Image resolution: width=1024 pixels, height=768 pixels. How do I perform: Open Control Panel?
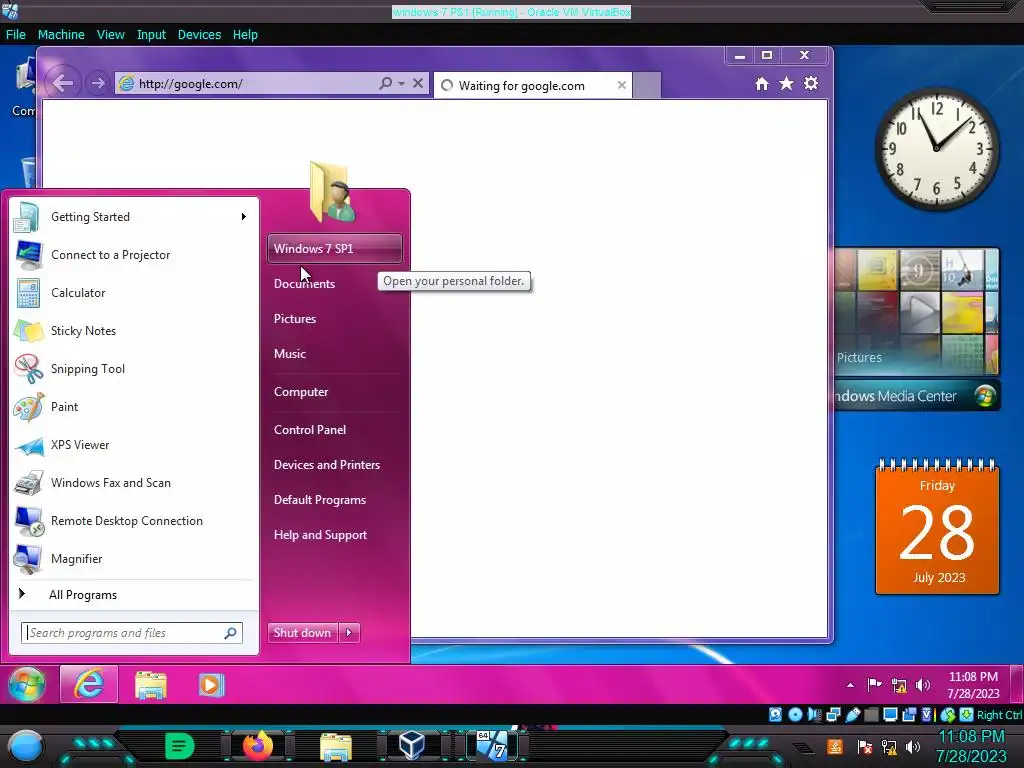(x=310, y=430)
